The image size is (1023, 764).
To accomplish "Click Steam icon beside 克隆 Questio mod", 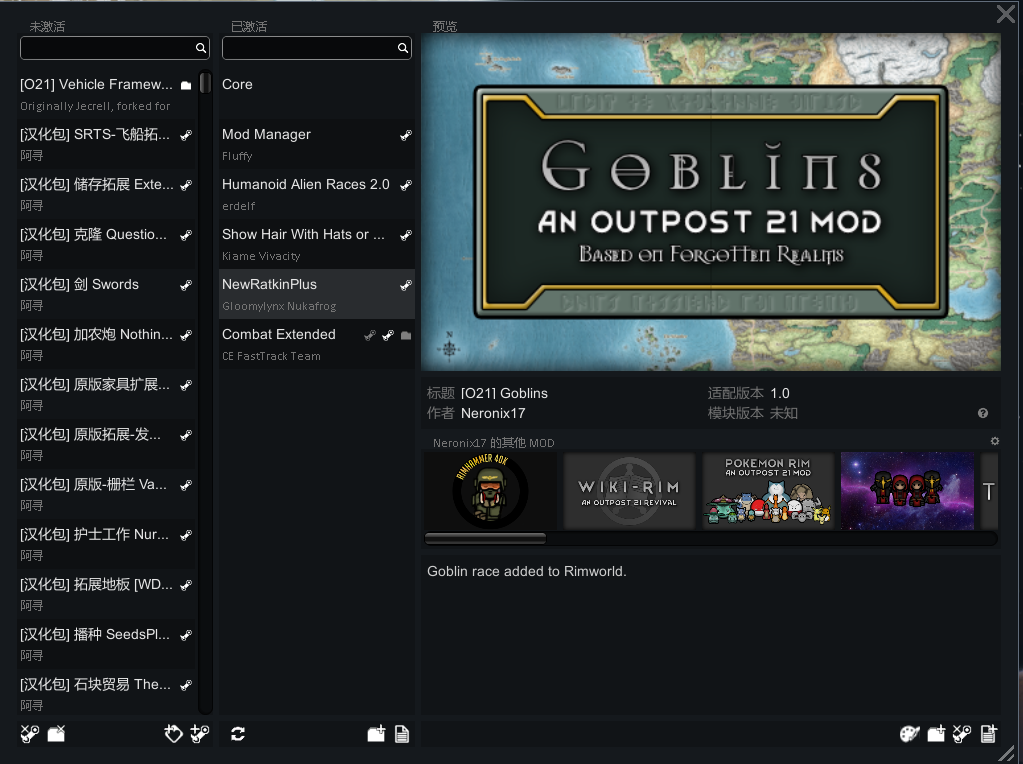I will click(186, 235).
